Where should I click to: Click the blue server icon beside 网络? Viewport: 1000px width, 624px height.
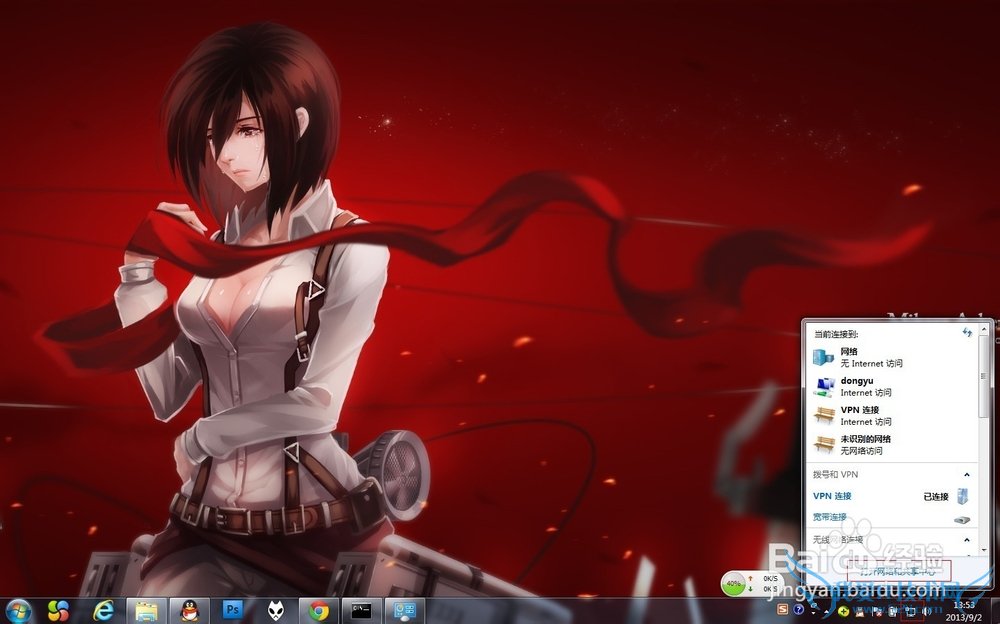pyautogui.click(x=823, y=357)
